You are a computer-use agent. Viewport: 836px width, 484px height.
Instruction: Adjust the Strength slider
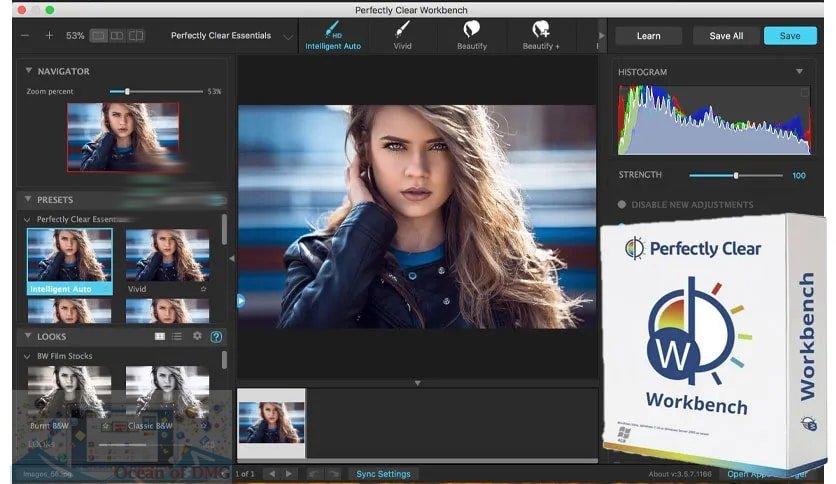[x=736, y=176]
